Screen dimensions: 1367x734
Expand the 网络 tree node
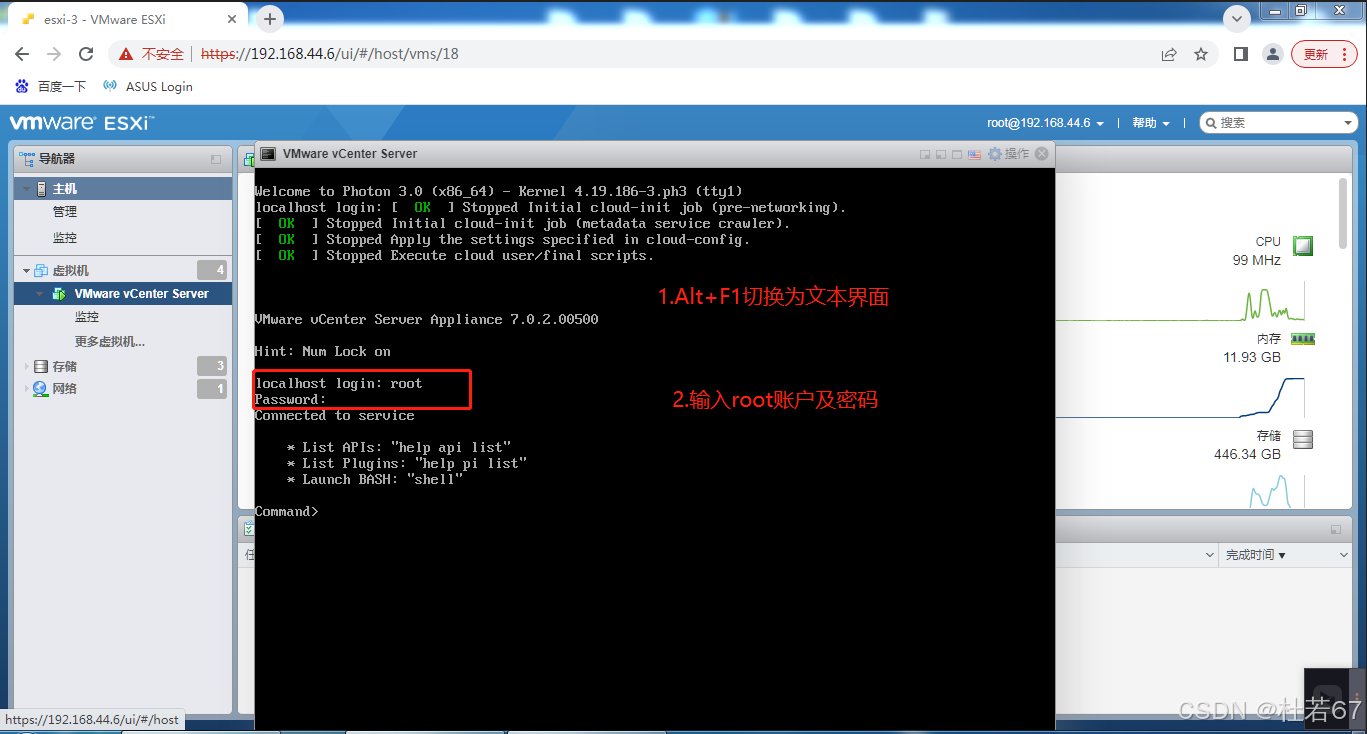point(26,389)
